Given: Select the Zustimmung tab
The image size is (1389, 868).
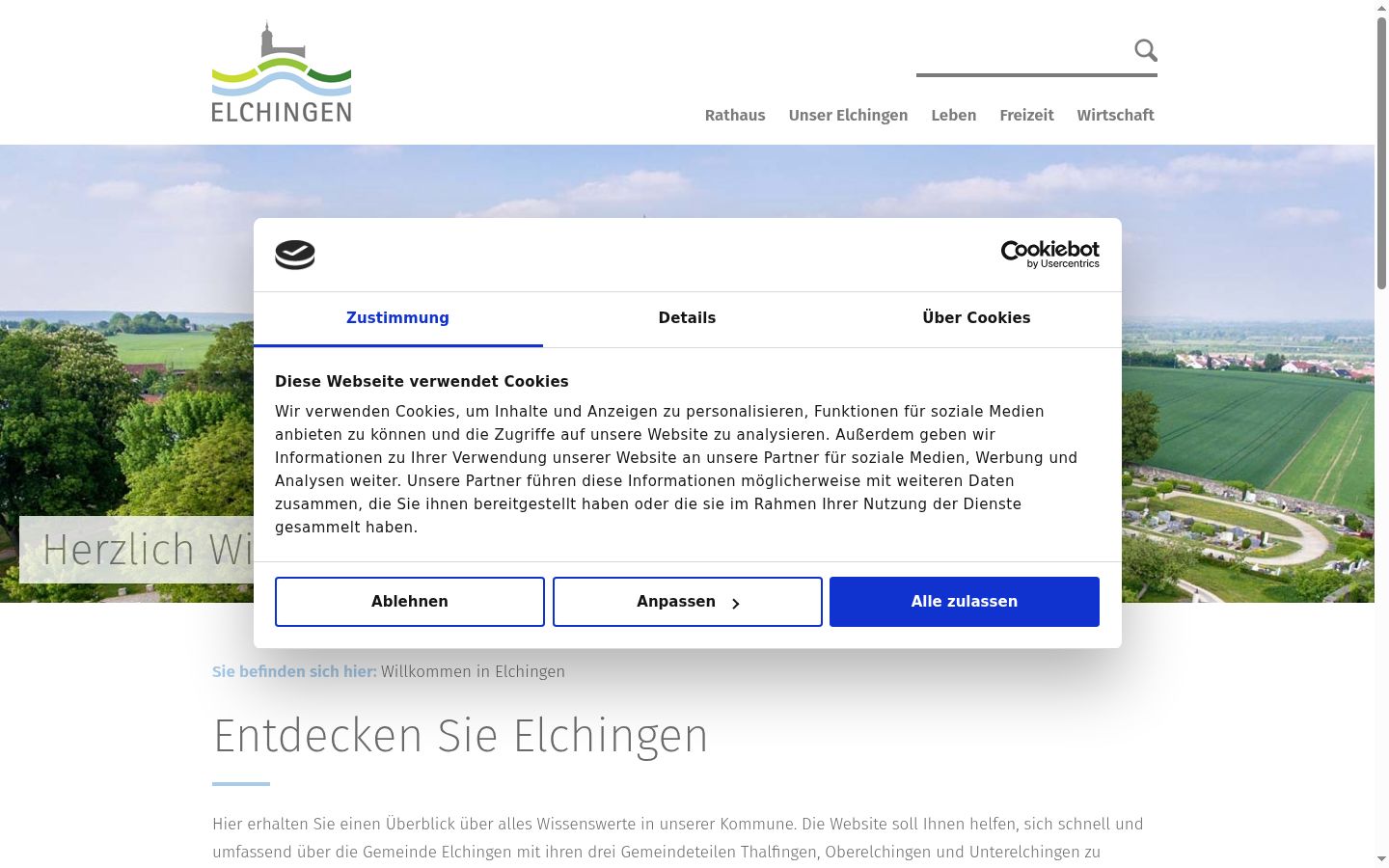Looking at the screenshot, I should (x=397, y=318).
